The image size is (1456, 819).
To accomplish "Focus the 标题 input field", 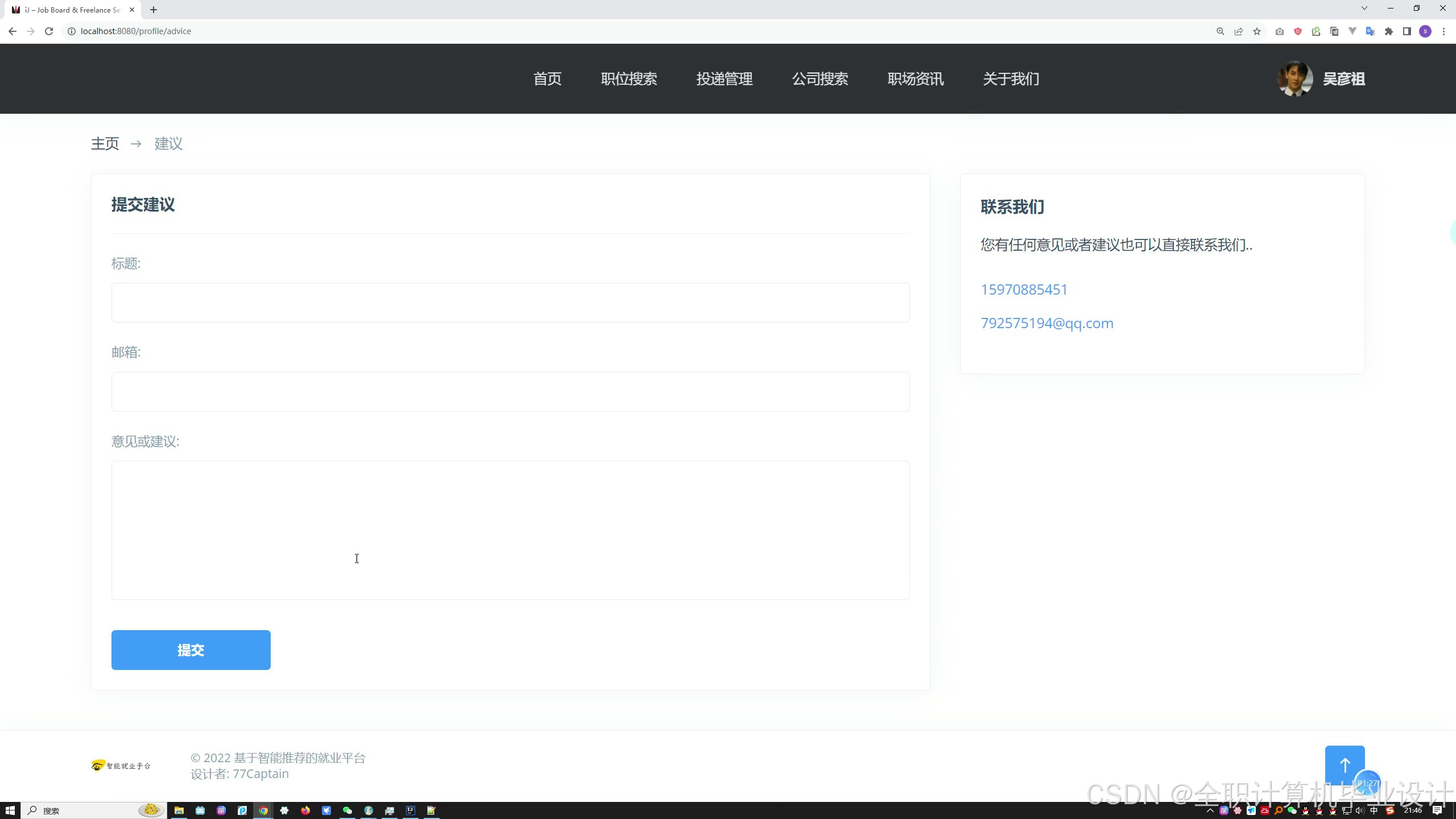I will pos(510,303).
